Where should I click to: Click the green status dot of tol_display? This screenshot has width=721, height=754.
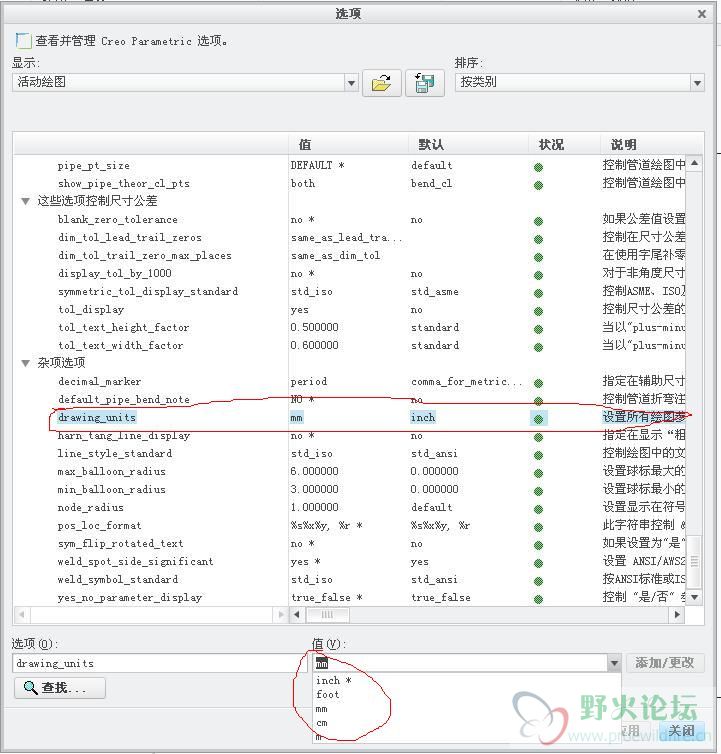(x=539, y=311)
